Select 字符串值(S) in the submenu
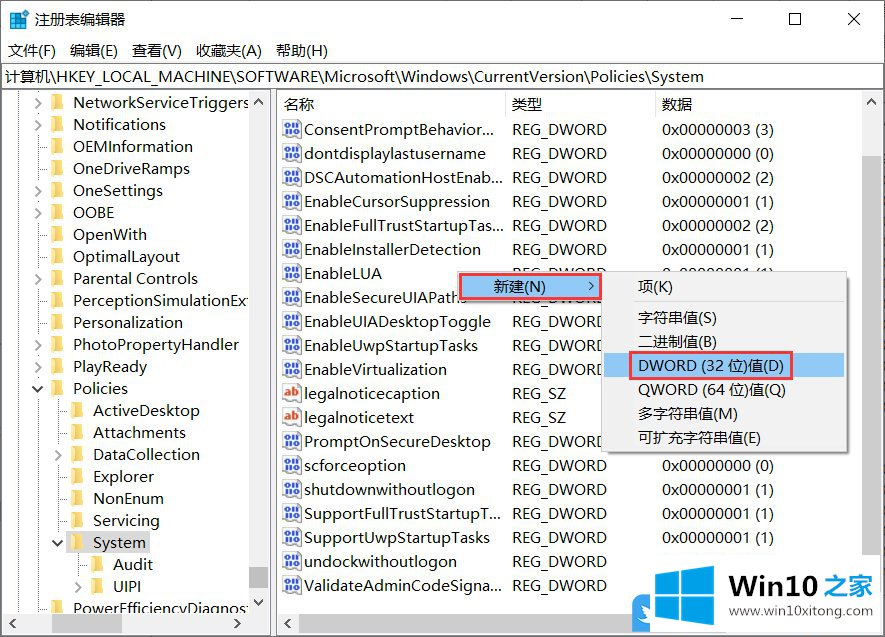 pyautogui.click(x=724, y=318)
